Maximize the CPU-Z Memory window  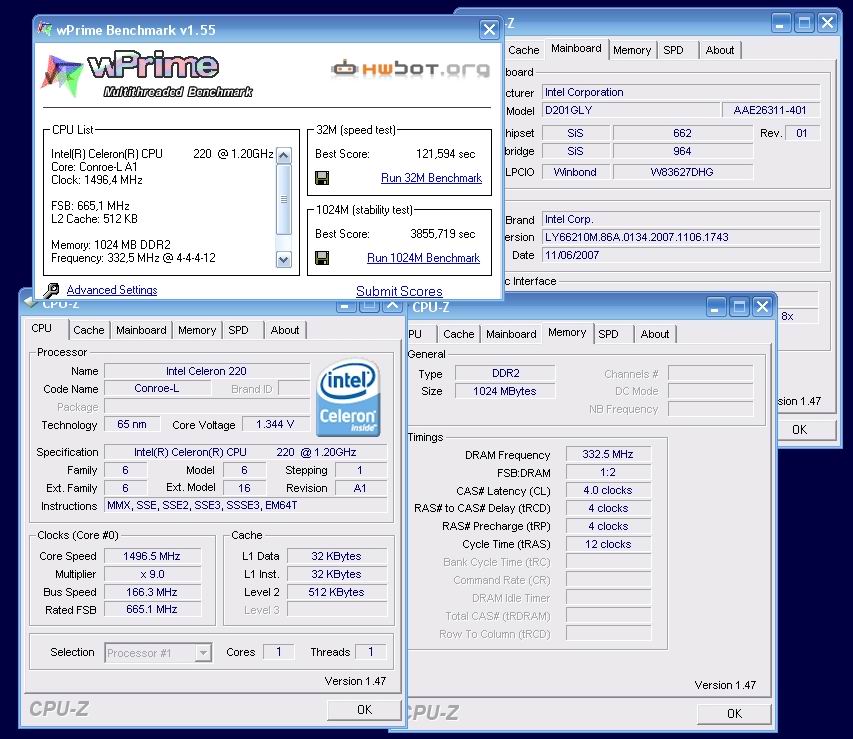point(739,307)
